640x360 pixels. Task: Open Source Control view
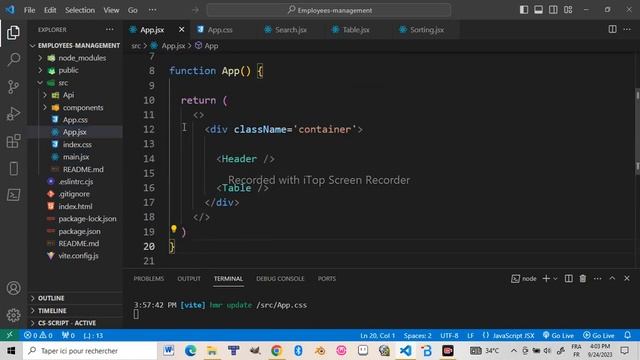pos(13,87)
